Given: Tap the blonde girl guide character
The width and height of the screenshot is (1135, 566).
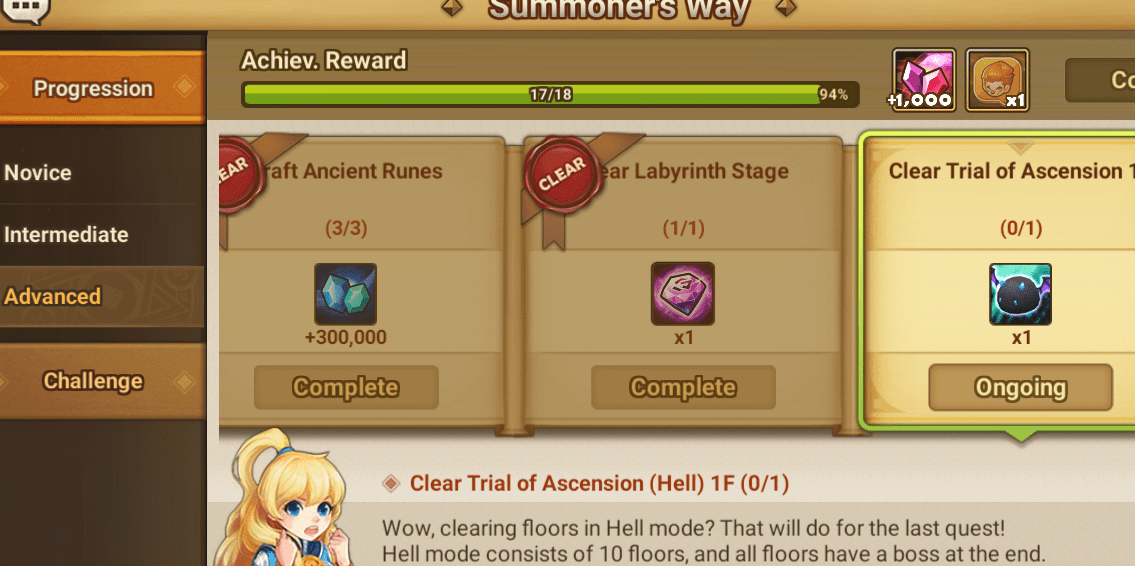Looking at the screenshot, I should (284, 499).
